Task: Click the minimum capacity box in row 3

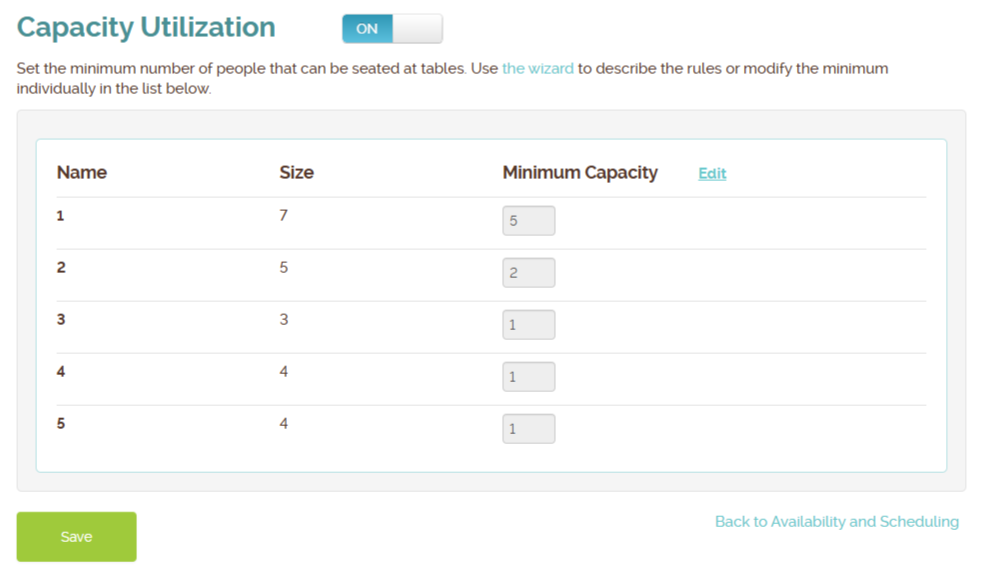Action: click(528, 325)
